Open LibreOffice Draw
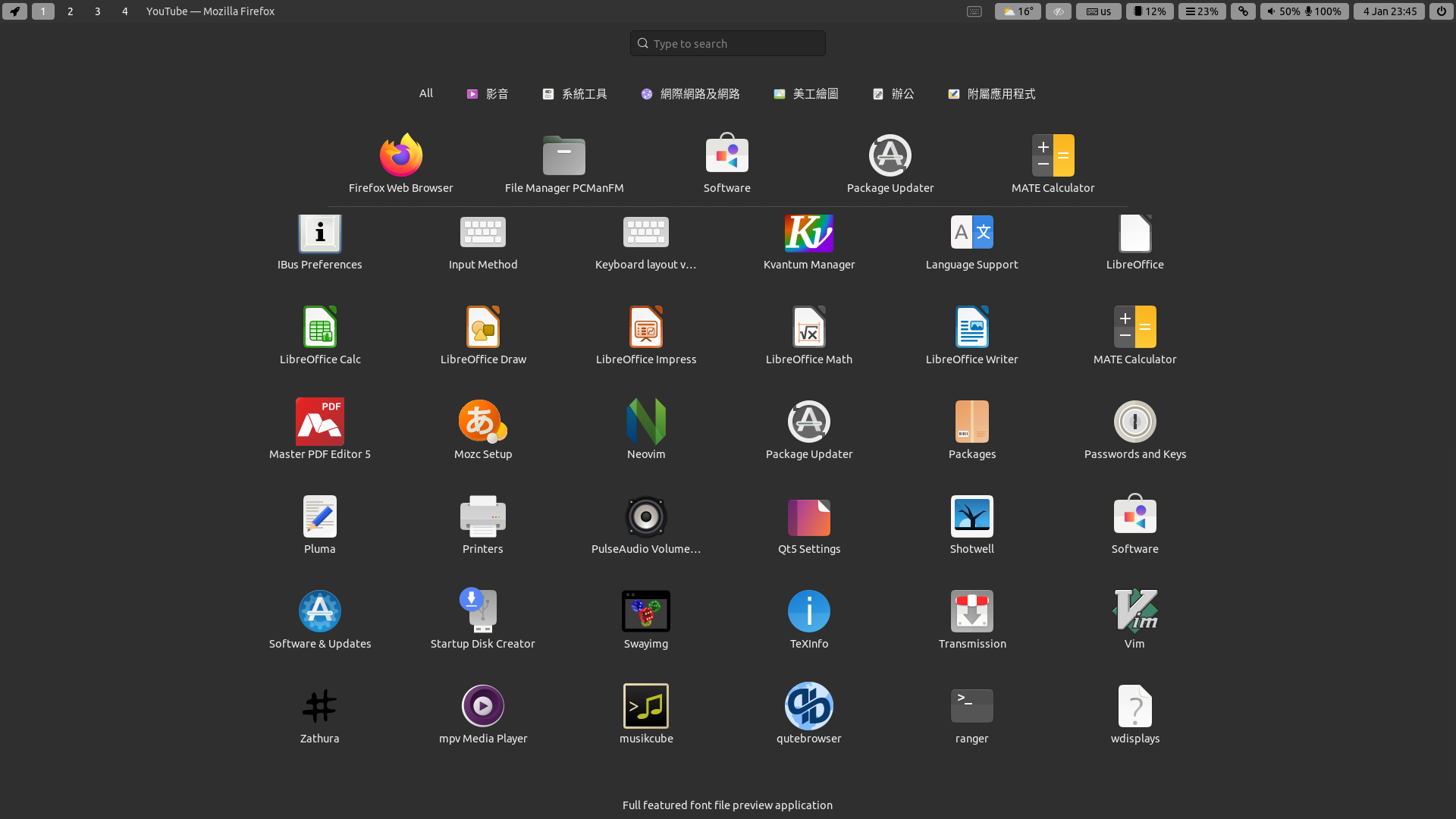Viewport: 1456px width, 819px height. point(483,335)
